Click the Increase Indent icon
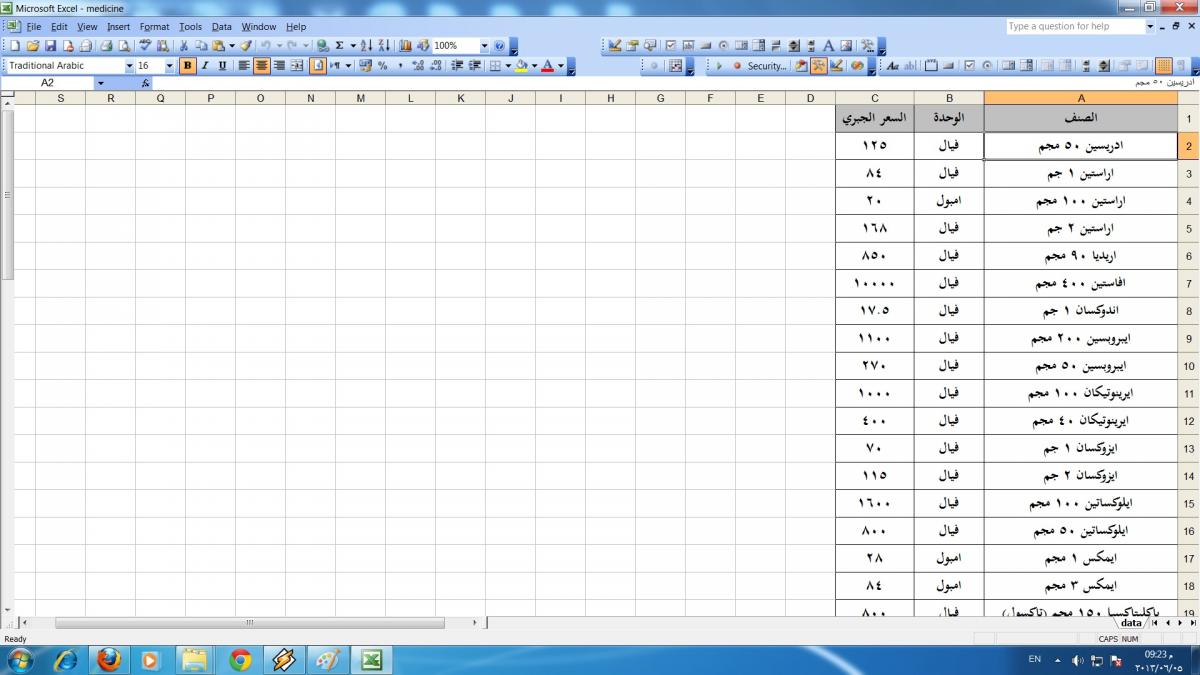The image size is (1200, 675). point(475,66)
